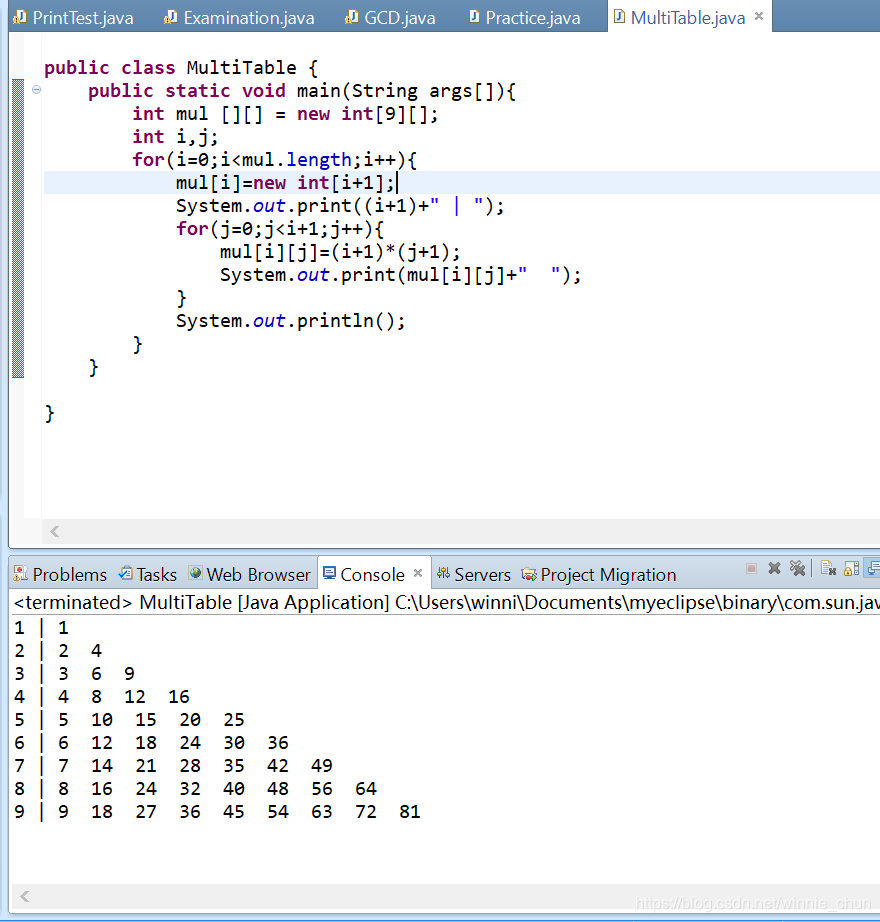Remove all terminated launches (double X icon)

[797, 568]
